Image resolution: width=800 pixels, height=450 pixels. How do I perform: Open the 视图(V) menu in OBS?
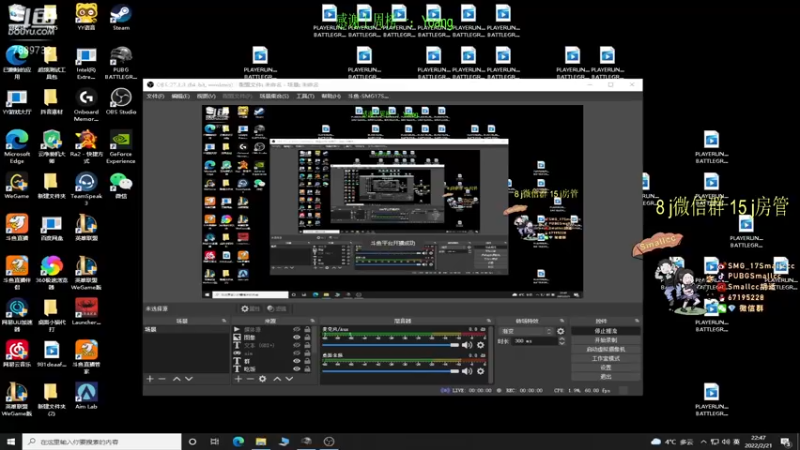206,96
